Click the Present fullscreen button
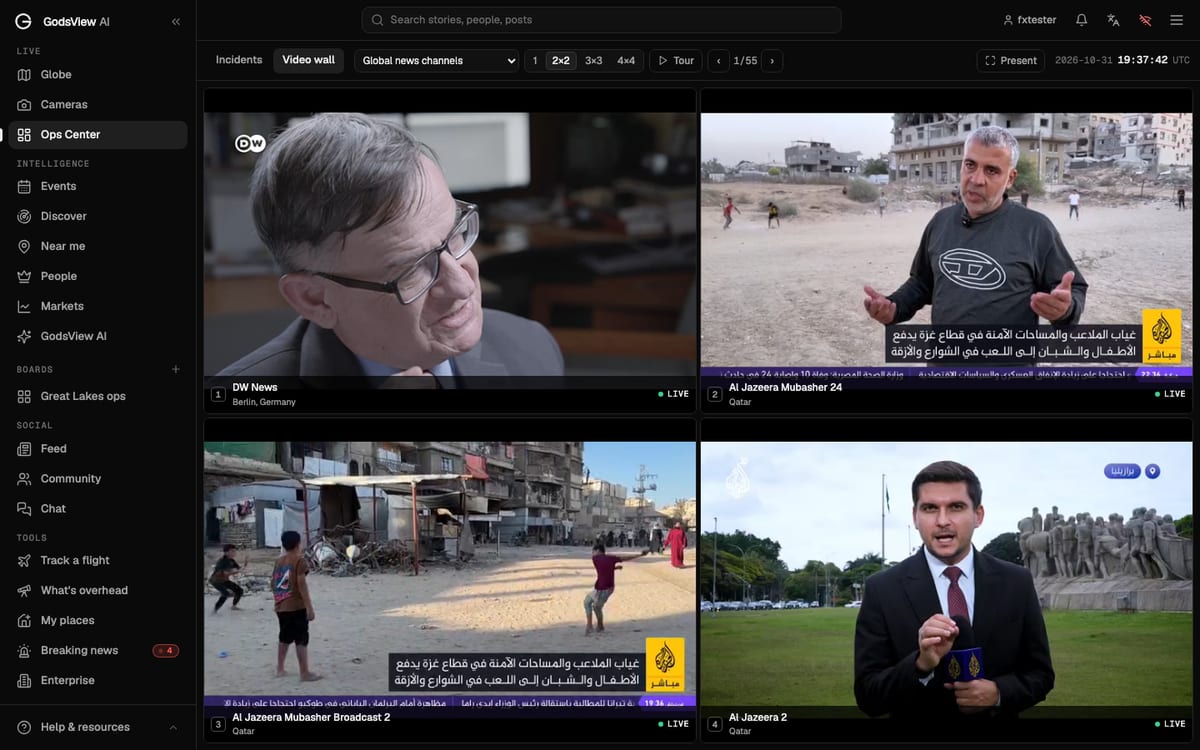Image resolution: width=1200 pixels, height=750 pixels. click(1011, 61)
